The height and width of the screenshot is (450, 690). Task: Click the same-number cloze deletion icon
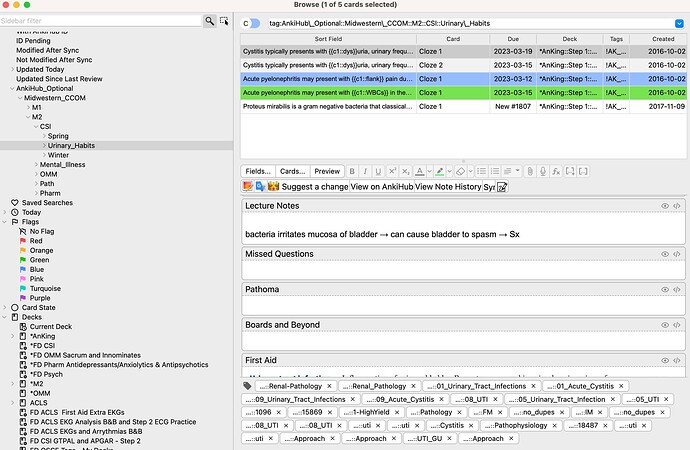(583, 172)
